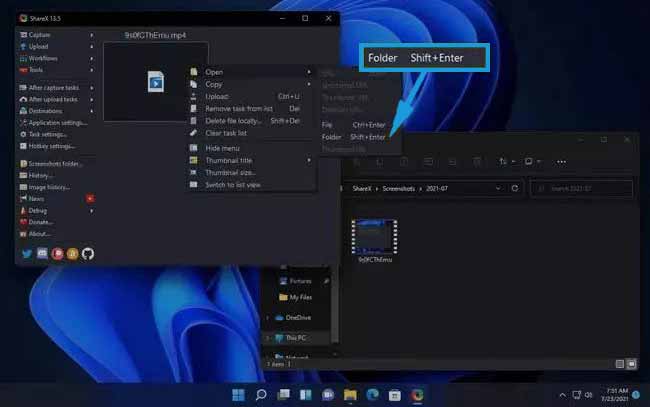Click the video file thumbnail icon in the task list
650x407 pixels.
(x=155, y=81)
